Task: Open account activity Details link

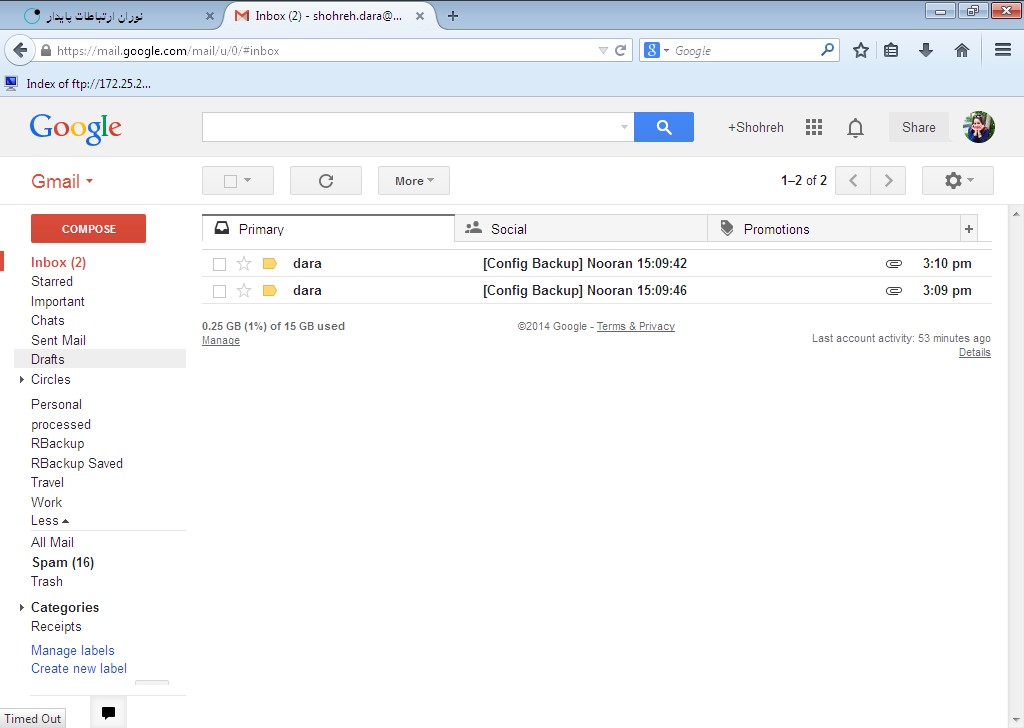Action: tap(974, 353)
